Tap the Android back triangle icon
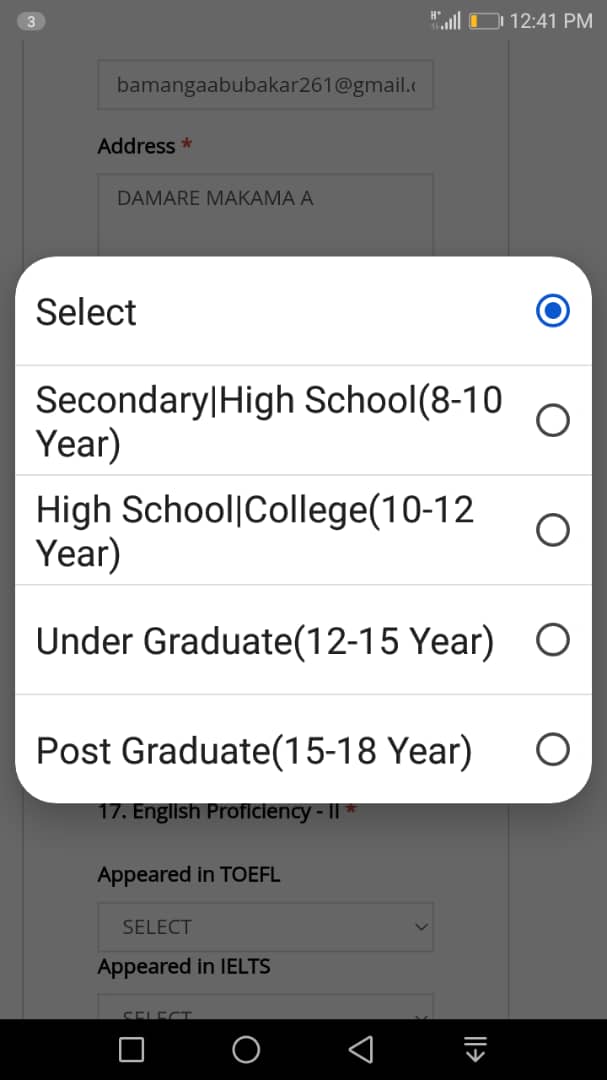Viewport: 607px width, 1080px height. coord(360,1049)
